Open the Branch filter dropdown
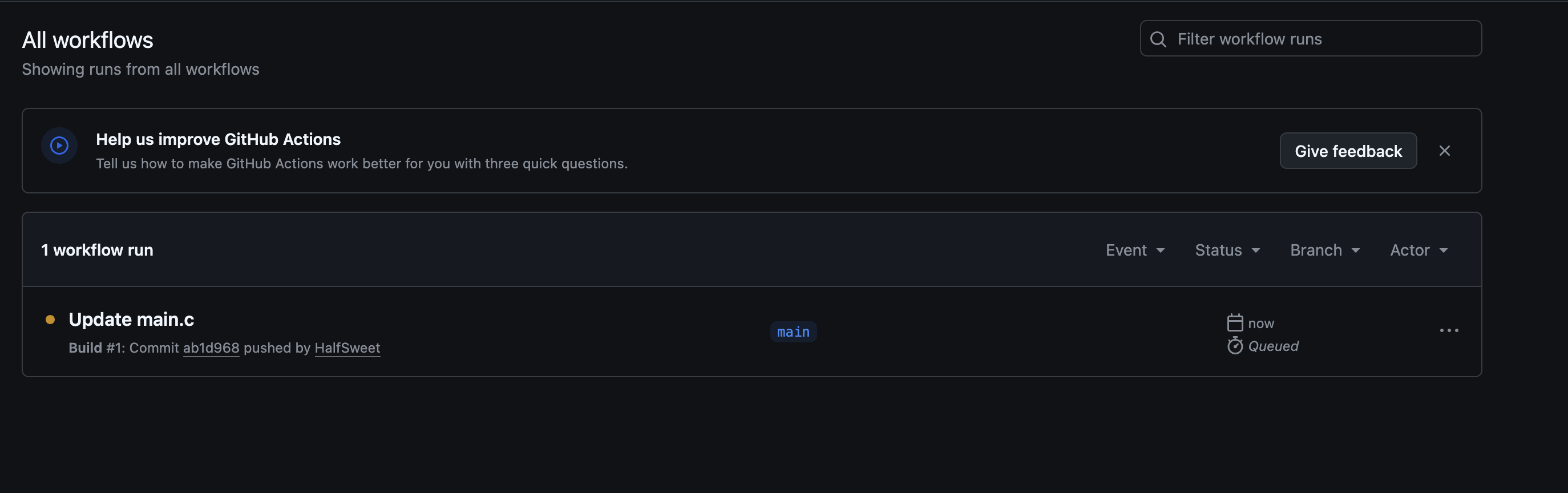 [x=1325, y=250]
